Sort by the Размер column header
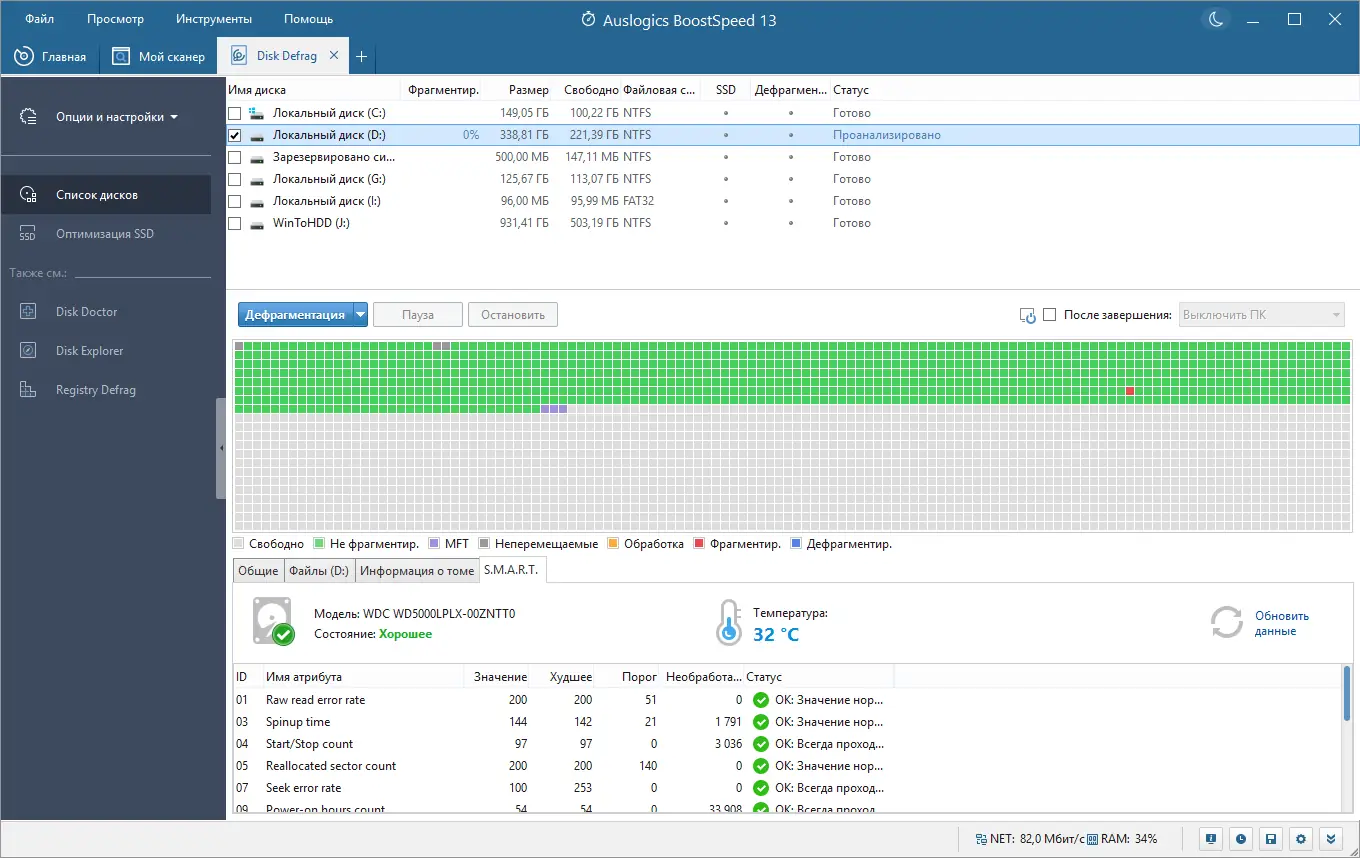 [x=528, y=90]
